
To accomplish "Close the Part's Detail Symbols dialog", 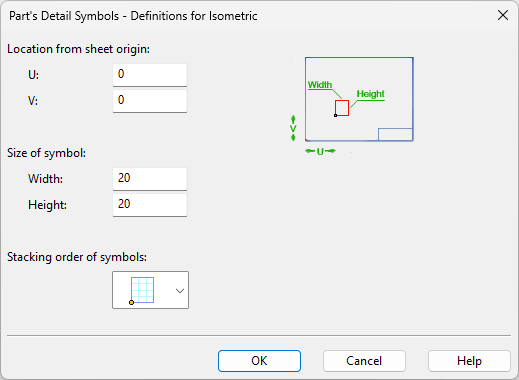I will coord(503,15).
